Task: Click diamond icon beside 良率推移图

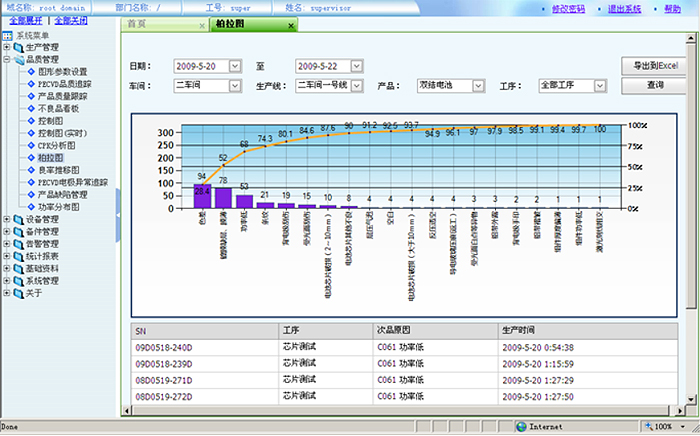Action: (31, 170)
